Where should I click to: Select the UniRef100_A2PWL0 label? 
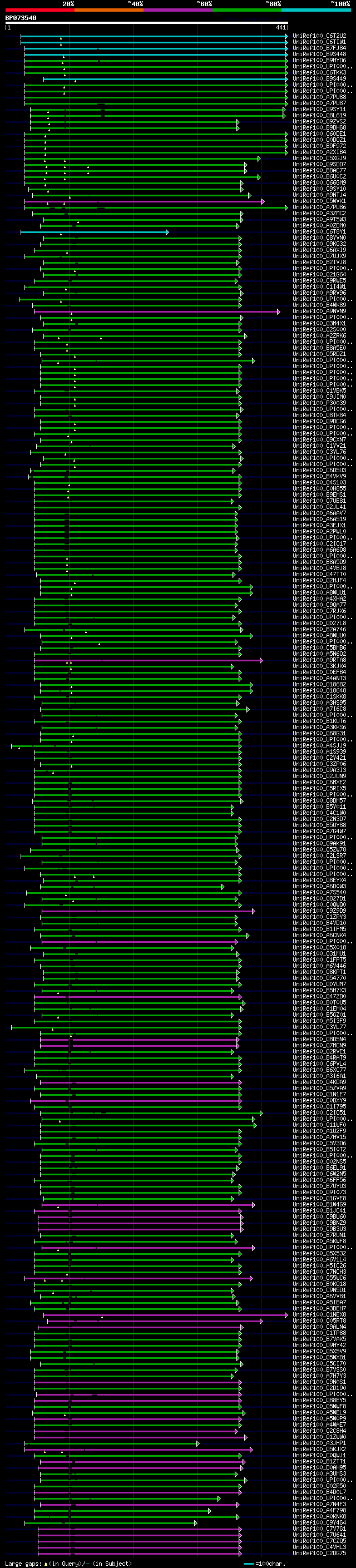tap(319, 531)
